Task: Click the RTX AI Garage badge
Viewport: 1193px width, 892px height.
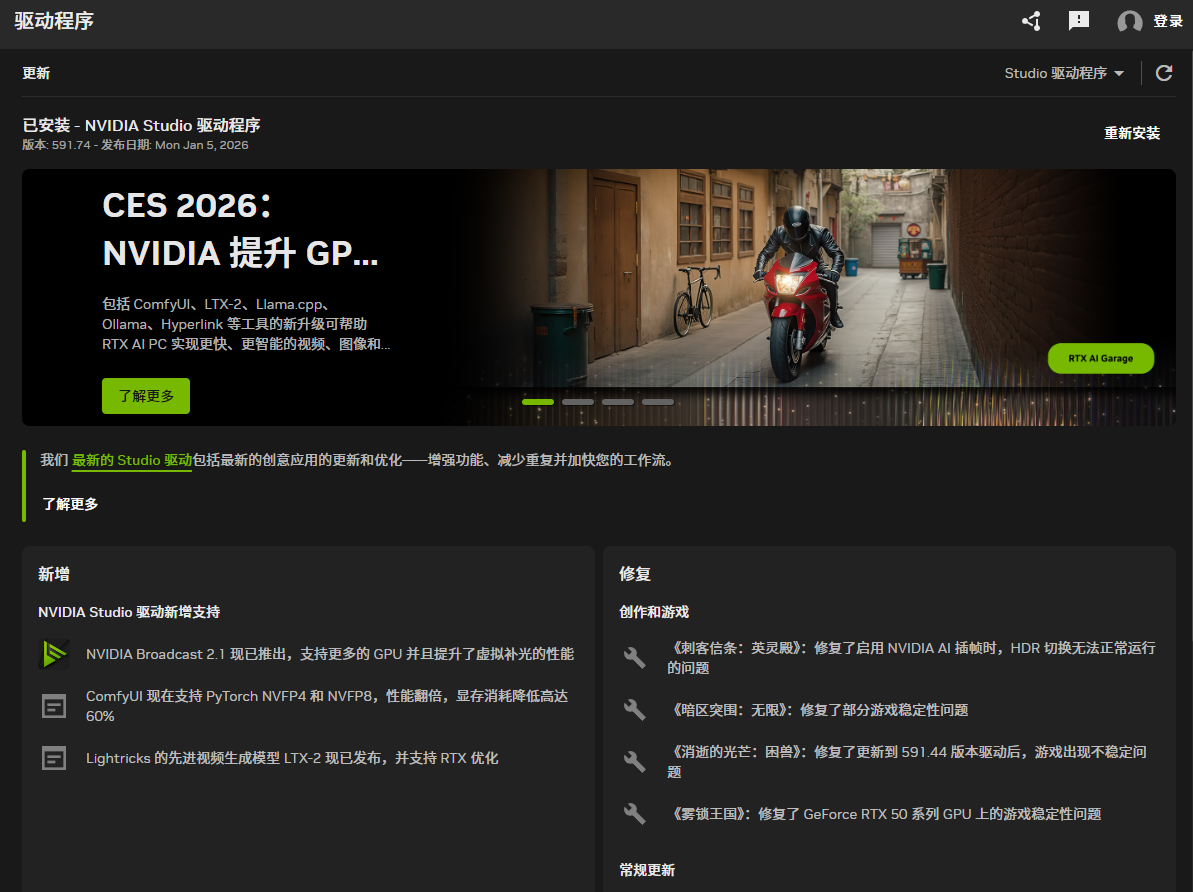Action: point(1100,358)
